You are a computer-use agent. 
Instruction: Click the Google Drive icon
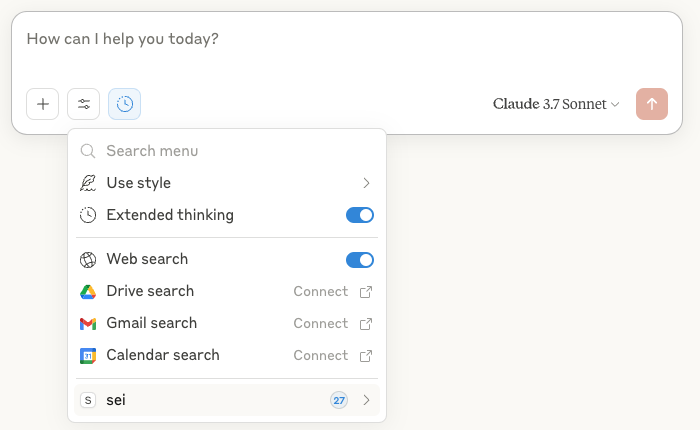coord(88,292)
